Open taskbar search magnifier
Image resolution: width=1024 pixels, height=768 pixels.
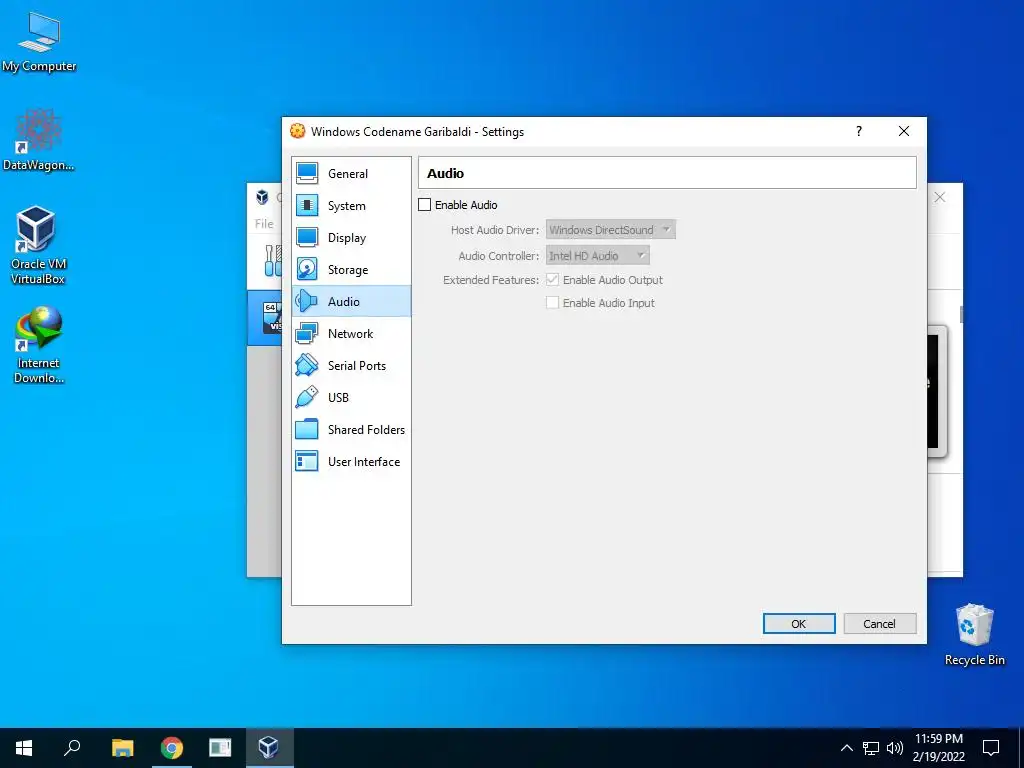(72, 748)
